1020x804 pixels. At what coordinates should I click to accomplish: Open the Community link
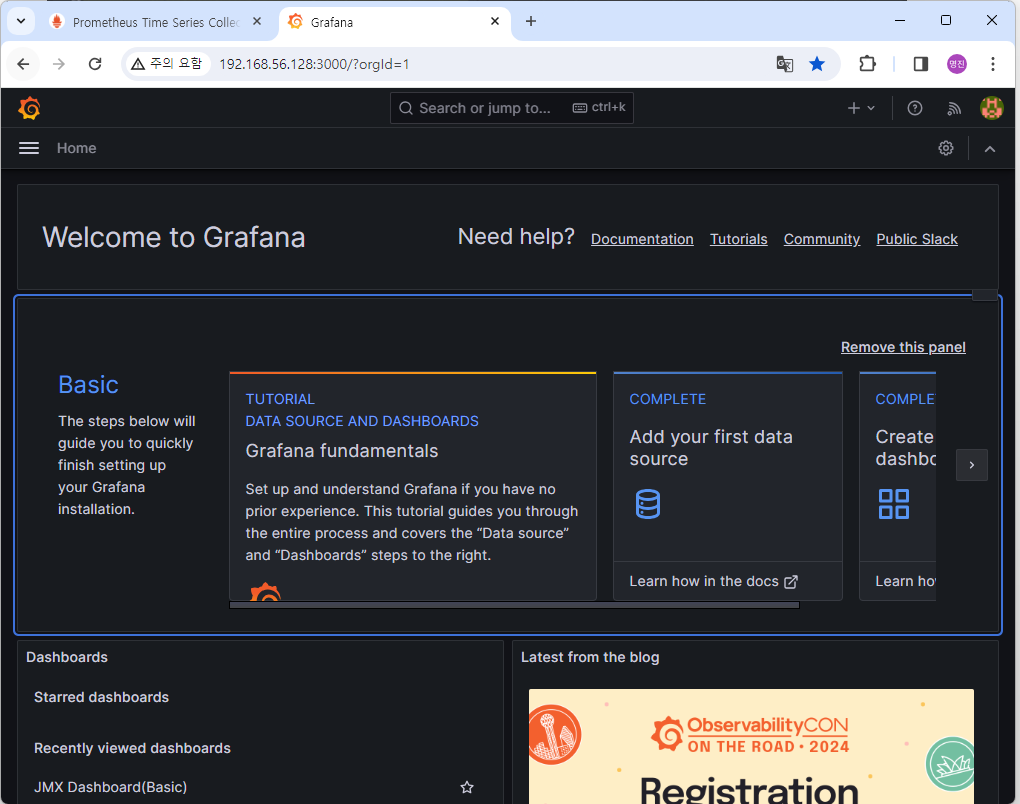point(822,239)
